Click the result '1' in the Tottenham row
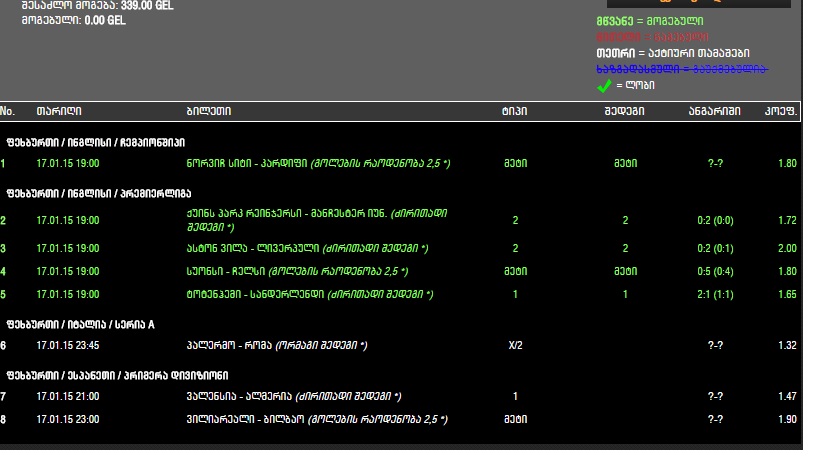 (x=625, y=294)
